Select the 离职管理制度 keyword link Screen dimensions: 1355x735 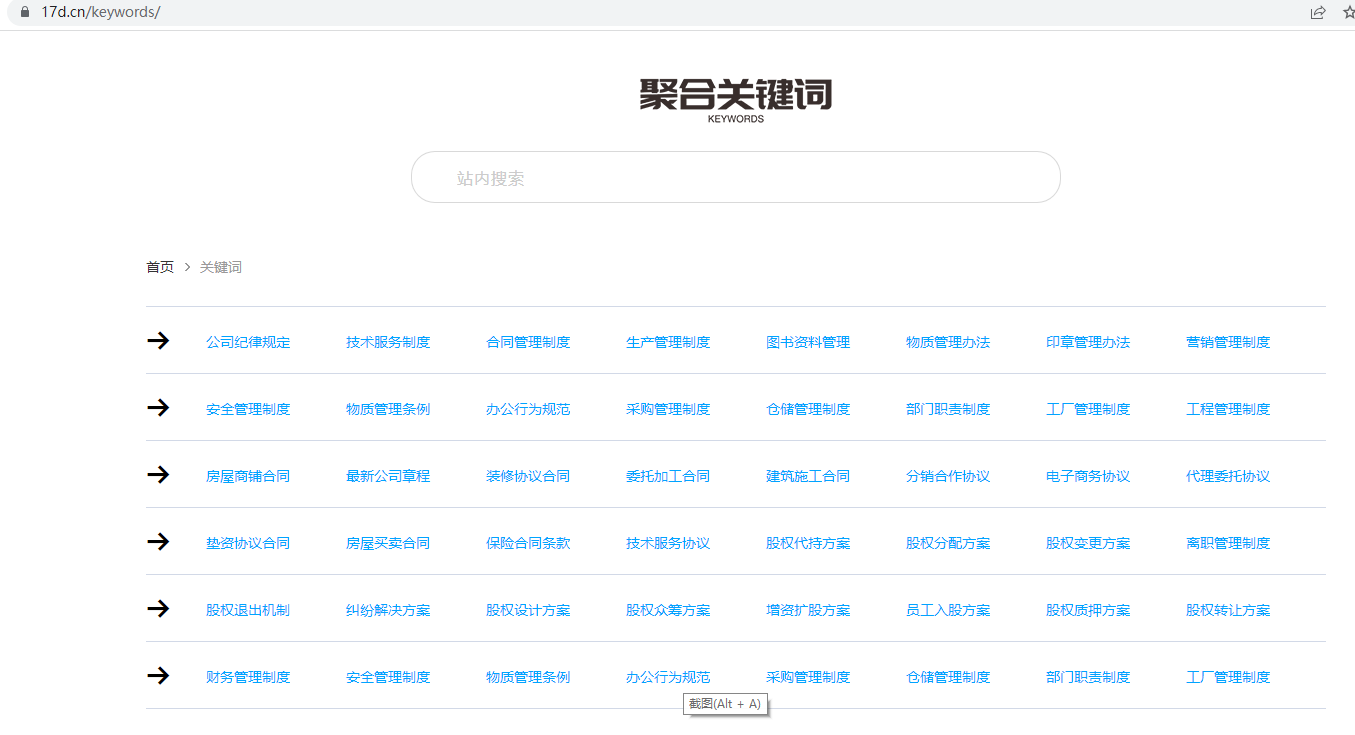tap(1228, 543)
